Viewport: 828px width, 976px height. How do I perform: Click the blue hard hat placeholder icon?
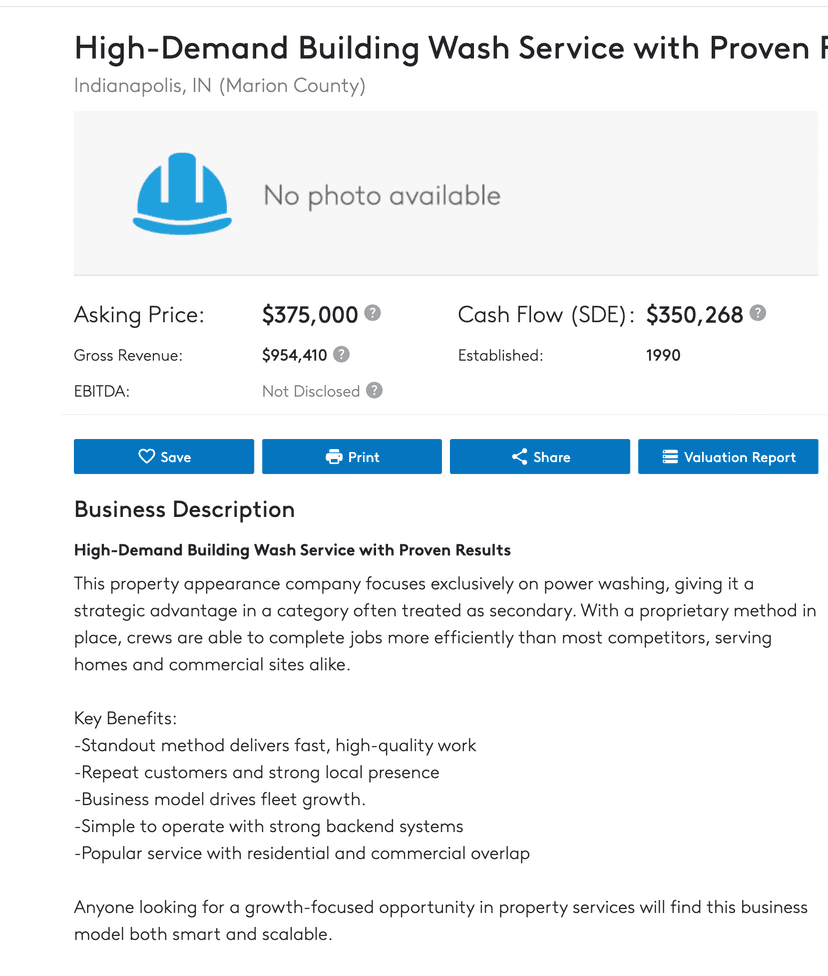click(181, 192)
